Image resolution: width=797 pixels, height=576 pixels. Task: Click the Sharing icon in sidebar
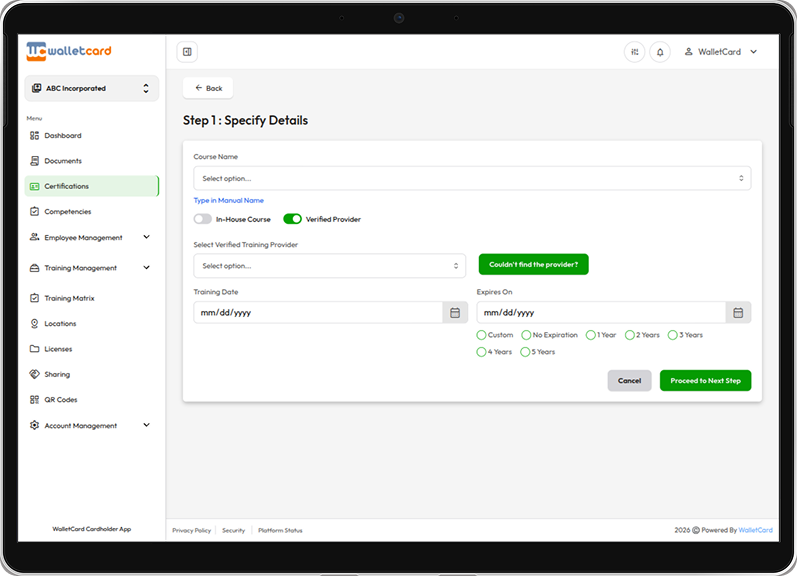pos(34,374)
